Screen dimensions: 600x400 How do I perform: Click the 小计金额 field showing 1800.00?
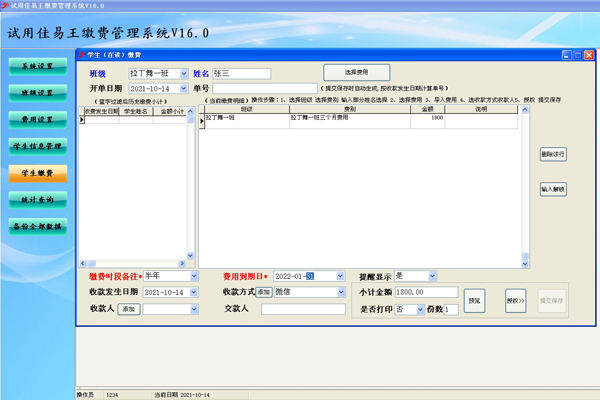click(426, 292)
